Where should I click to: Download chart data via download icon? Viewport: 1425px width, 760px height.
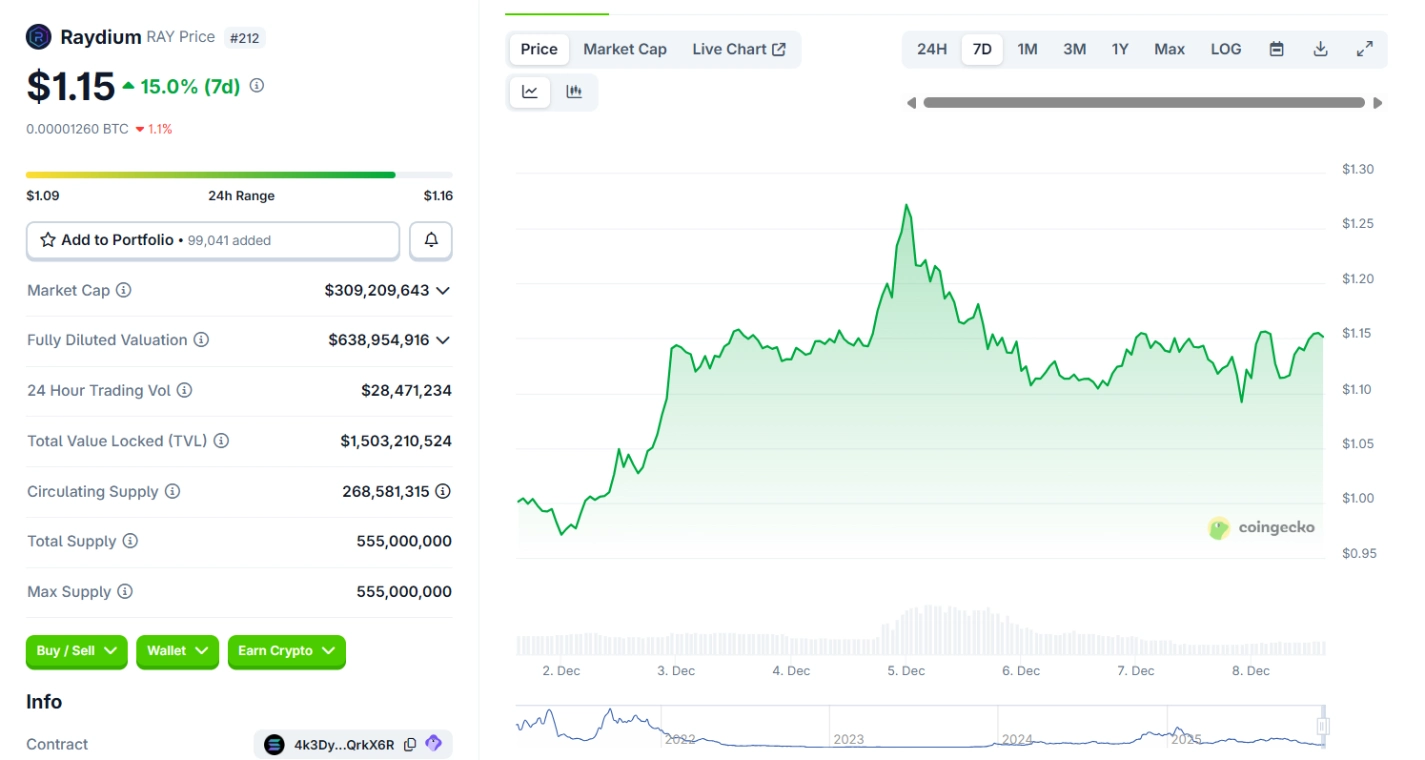coord(1320,49)
